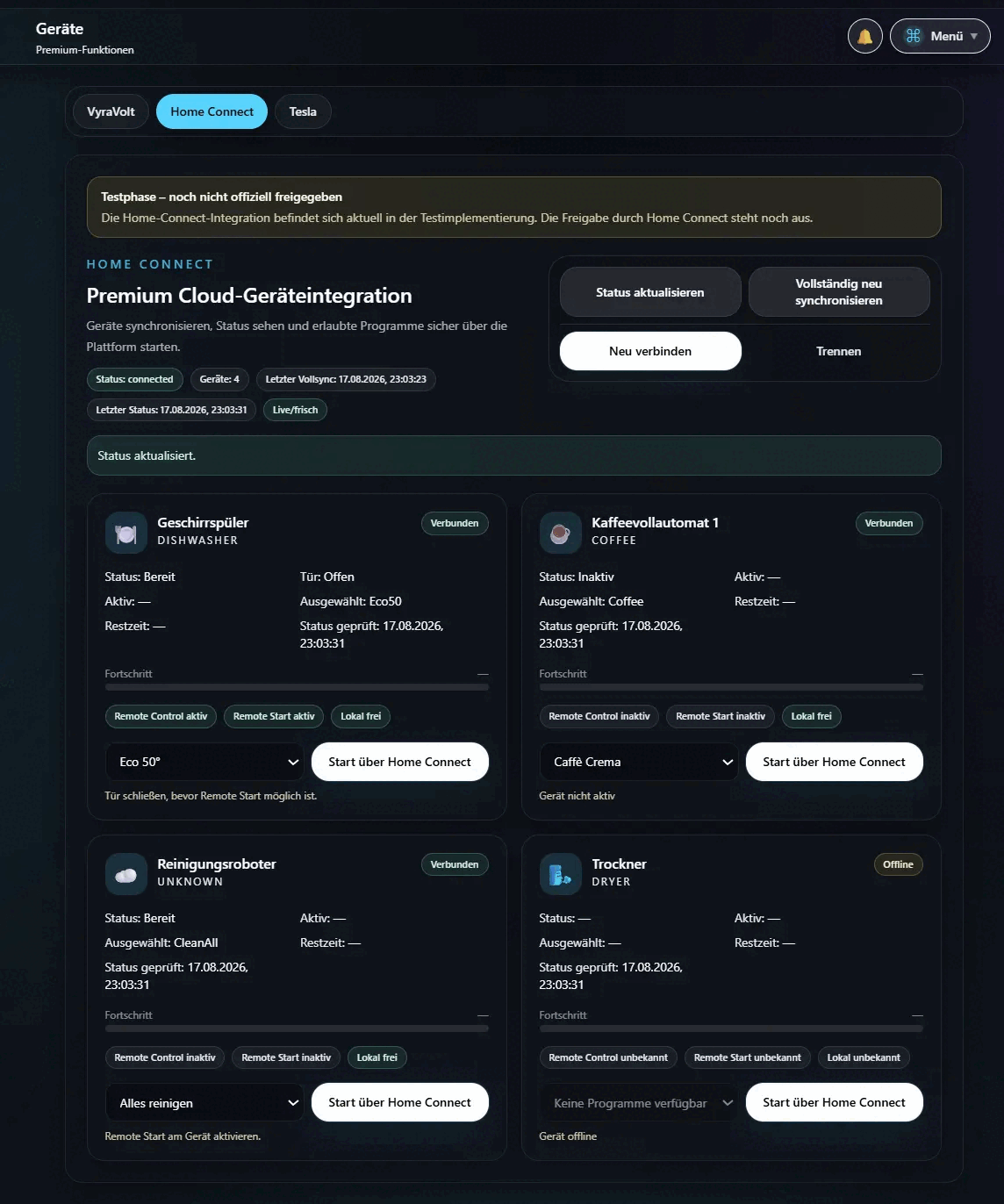Start Geschirrspüler über Home Connect
Image resolution: width=1004 pixels, height=1204 pixels.
click(400, 762)
